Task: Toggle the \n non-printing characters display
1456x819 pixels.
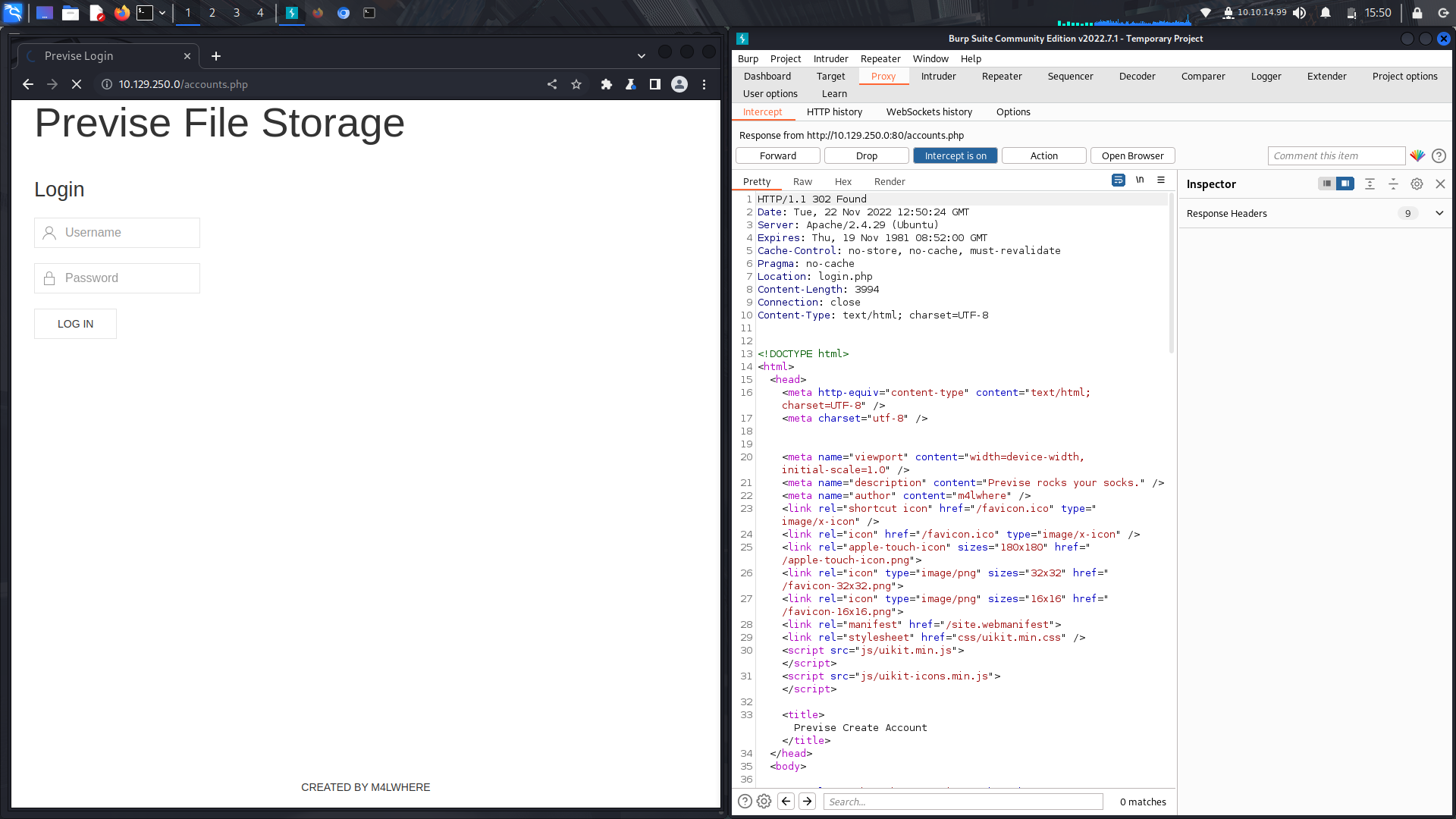Action: [1141, 180]
